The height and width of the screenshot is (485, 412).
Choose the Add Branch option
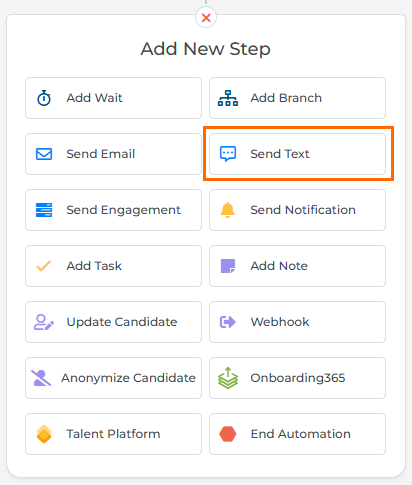[297, 98]
